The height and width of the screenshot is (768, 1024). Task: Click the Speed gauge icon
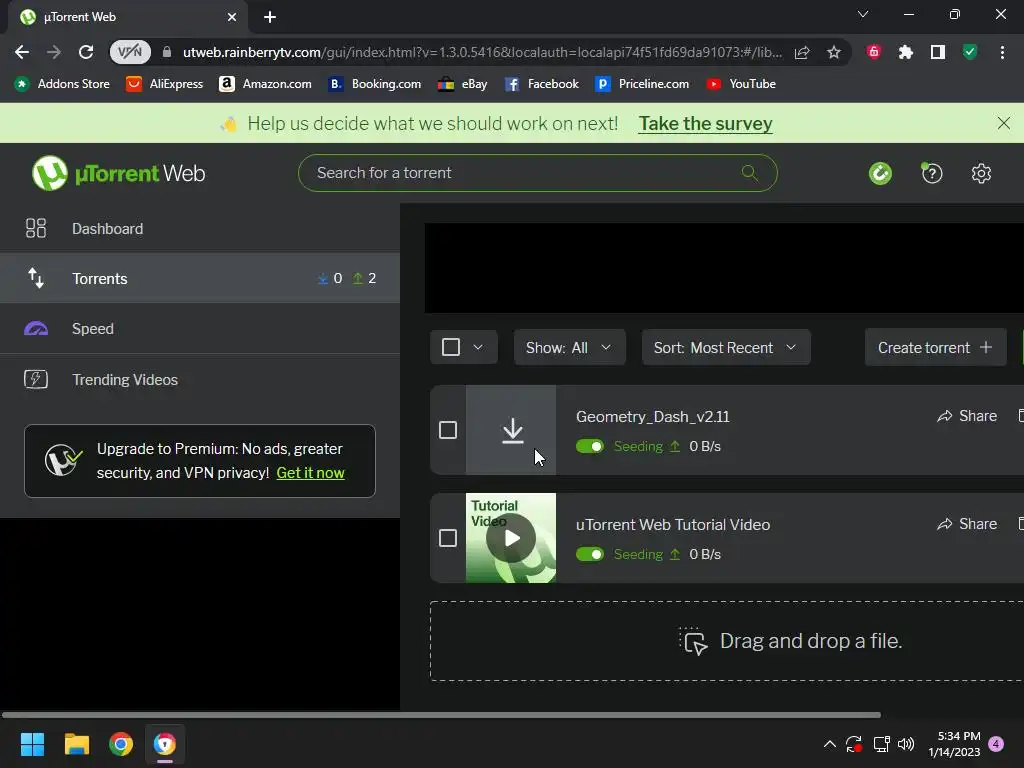pos(36,328)
